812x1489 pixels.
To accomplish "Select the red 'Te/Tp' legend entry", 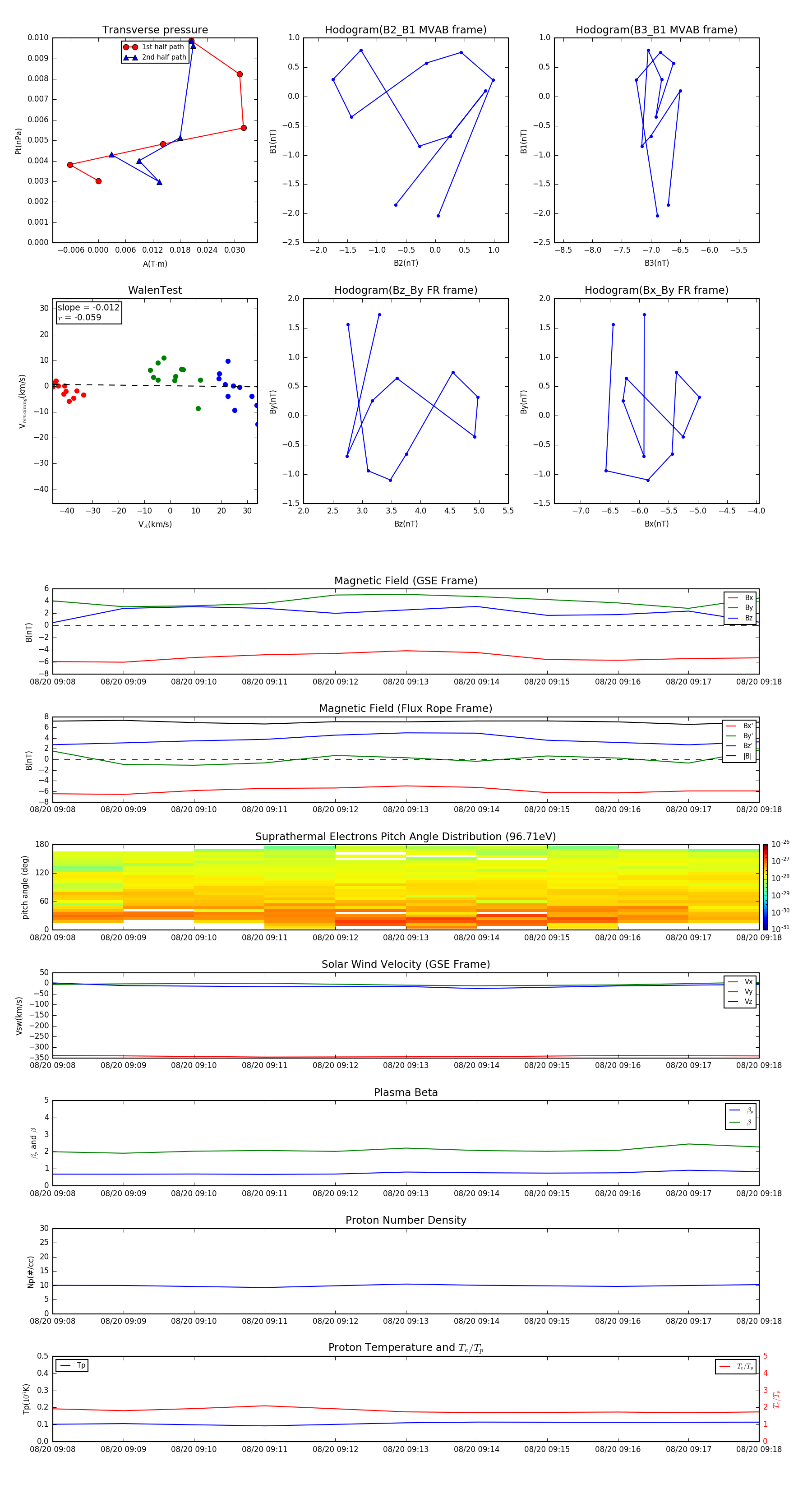I will click(x=736, y=1367).
